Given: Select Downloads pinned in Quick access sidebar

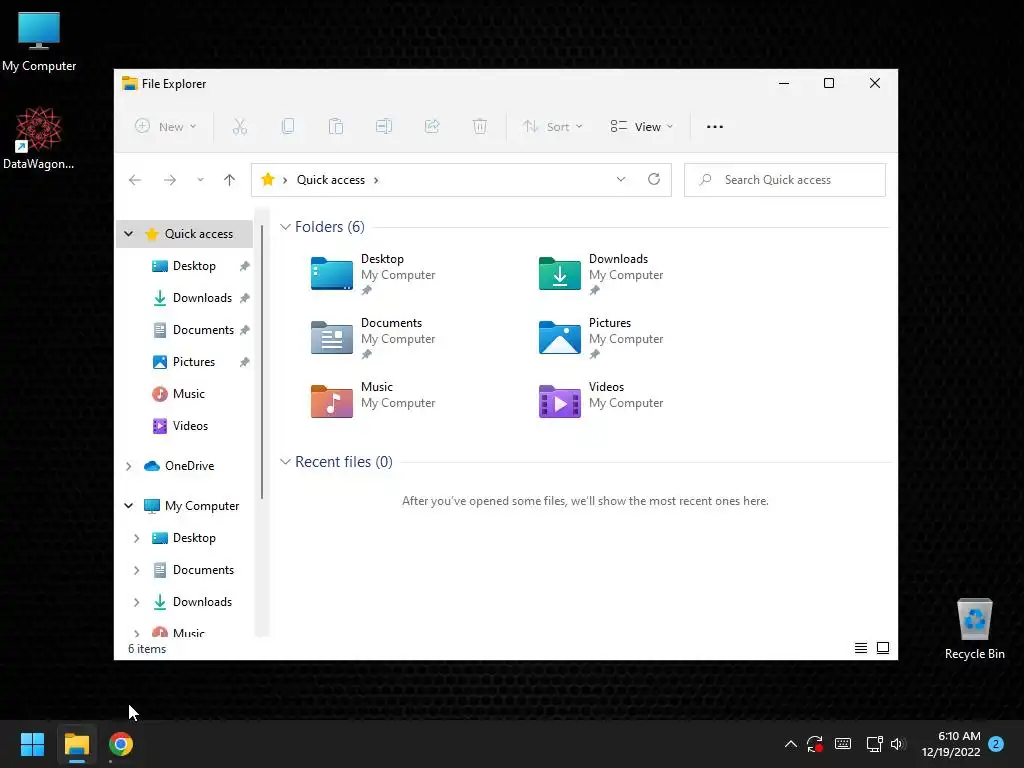Looking at the screenshot, I should pyautogui.click(x=202, y=298).
